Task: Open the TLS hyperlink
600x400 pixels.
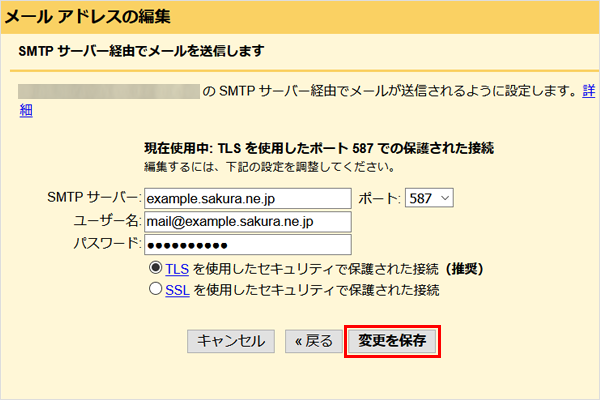Action: pyautogui.click(x=177, y=269)
